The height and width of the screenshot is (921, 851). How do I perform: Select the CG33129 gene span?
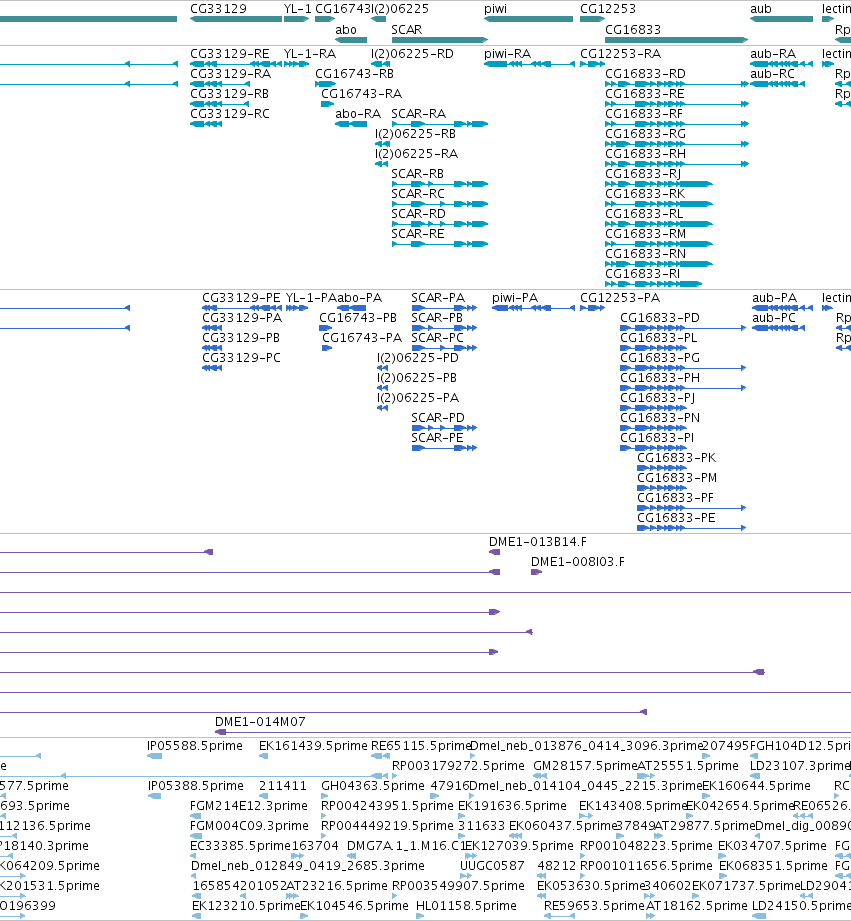(236, 19)
